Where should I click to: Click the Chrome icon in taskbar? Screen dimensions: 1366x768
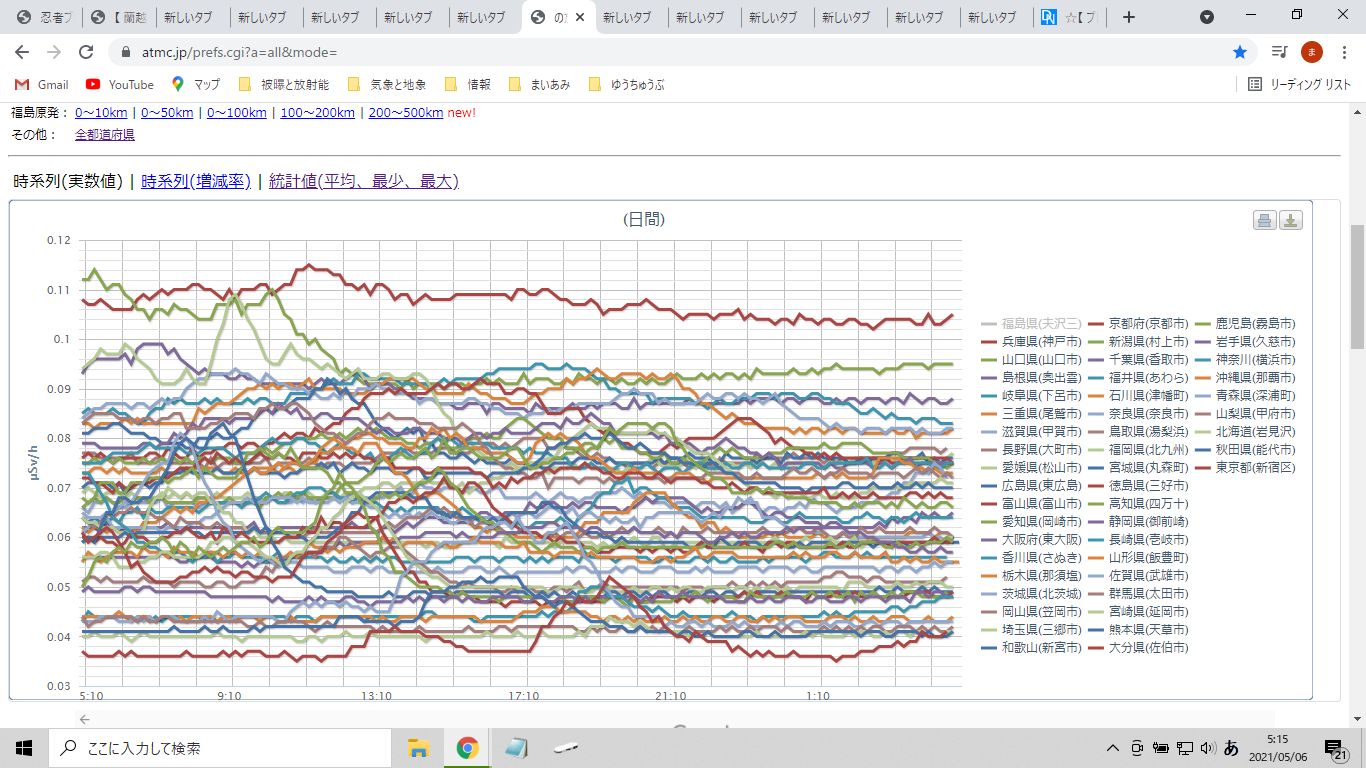[467, 748]
